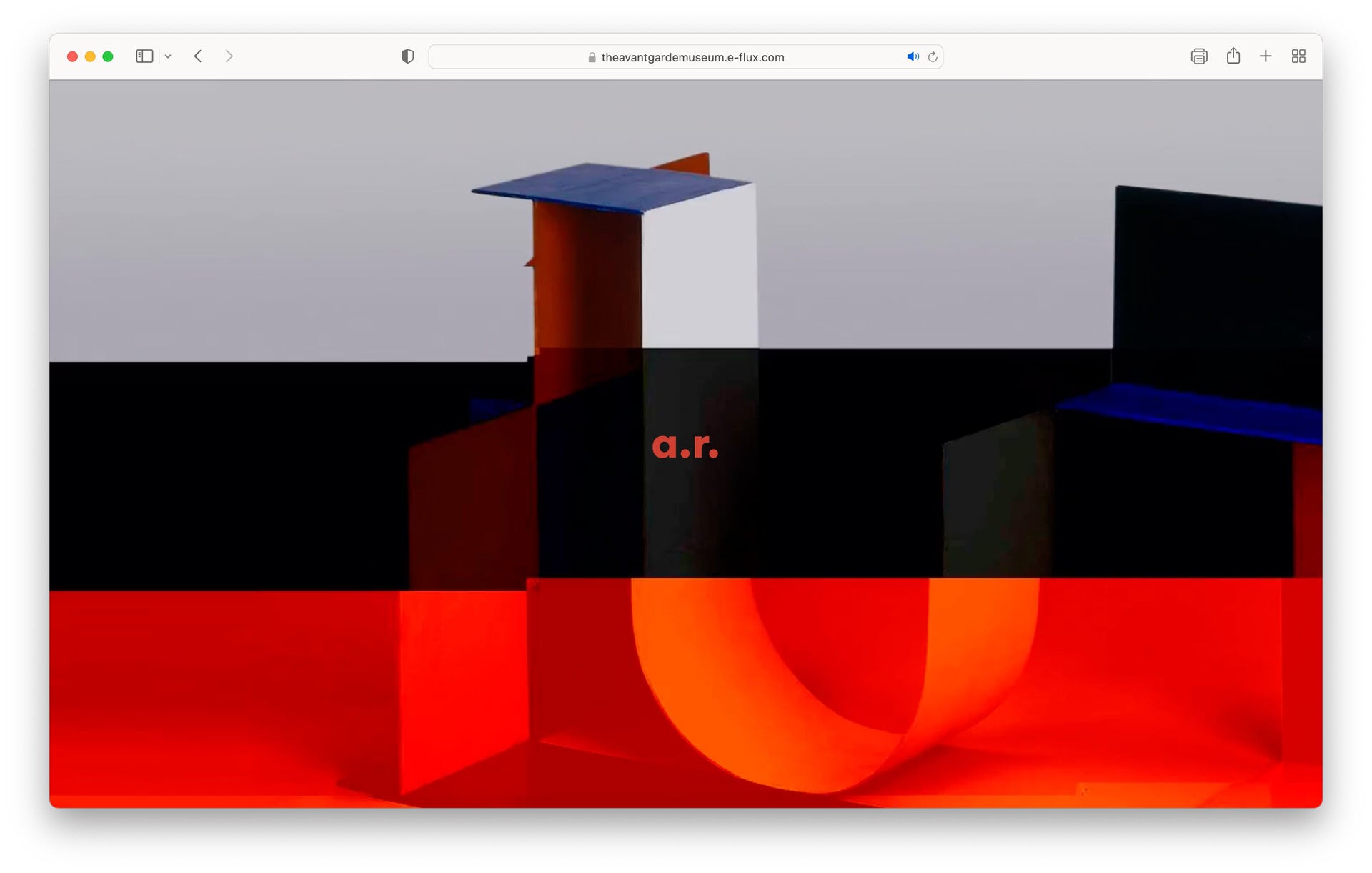The image size is (1372, 873).
Task: Show the tab overview grid
Action: (x=1298, y=56)
